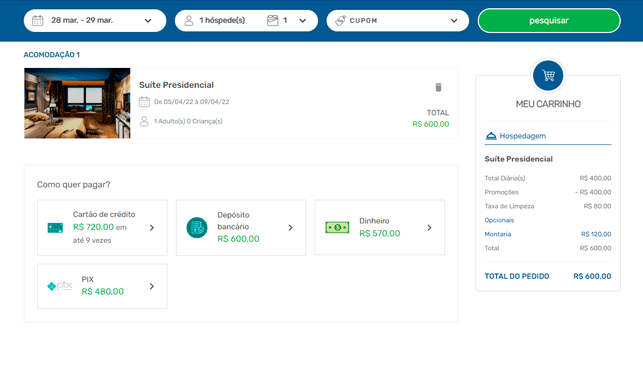Click the coupon tag icon
Screen dimensions: 643x374
[340, 21]
